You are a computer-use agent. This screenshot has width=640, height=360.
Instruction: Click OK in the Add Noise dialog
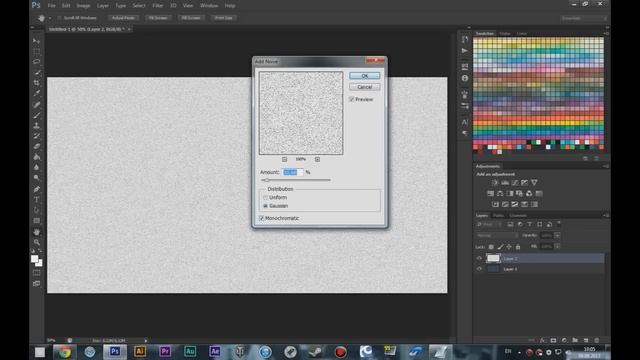tap(364, 76)
